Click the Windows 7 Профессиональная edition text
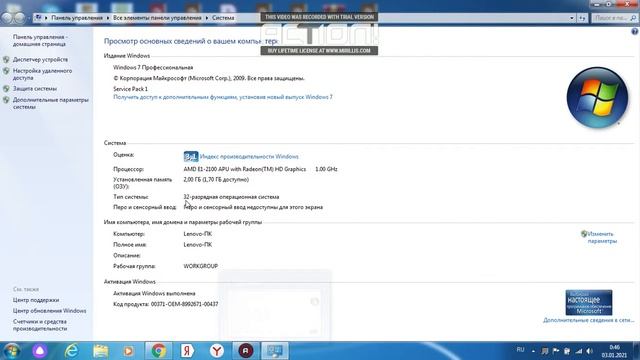Viewport: 640px width, 360px height. click(x=153, y=67)
